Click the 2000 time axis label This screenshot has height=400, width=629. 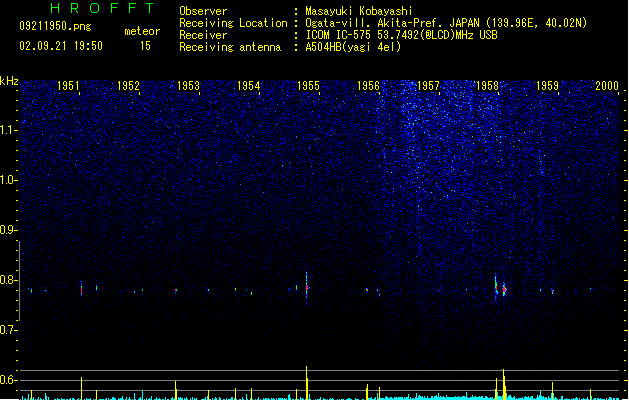click(x=607, y=85)
